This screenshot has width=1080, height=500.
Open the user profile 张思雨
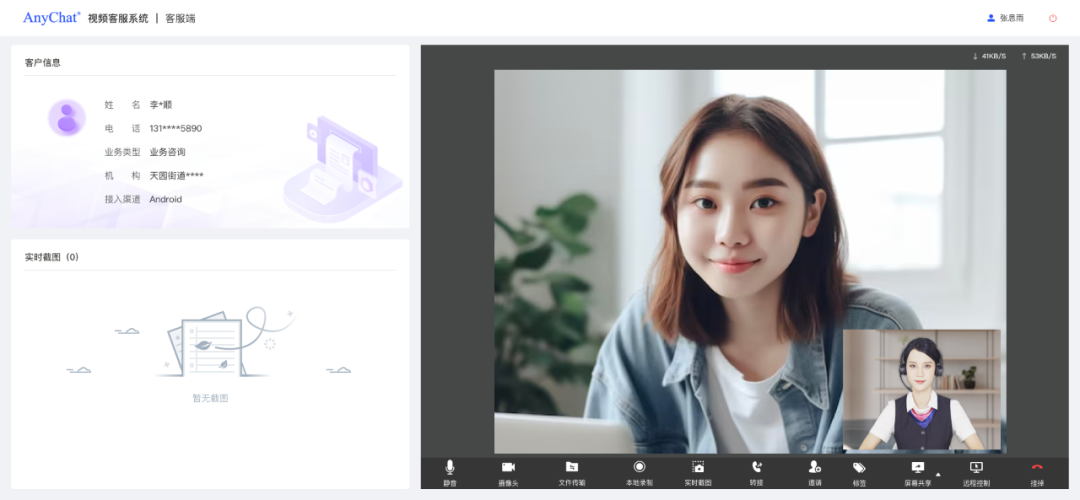(x=1005, y=18)
